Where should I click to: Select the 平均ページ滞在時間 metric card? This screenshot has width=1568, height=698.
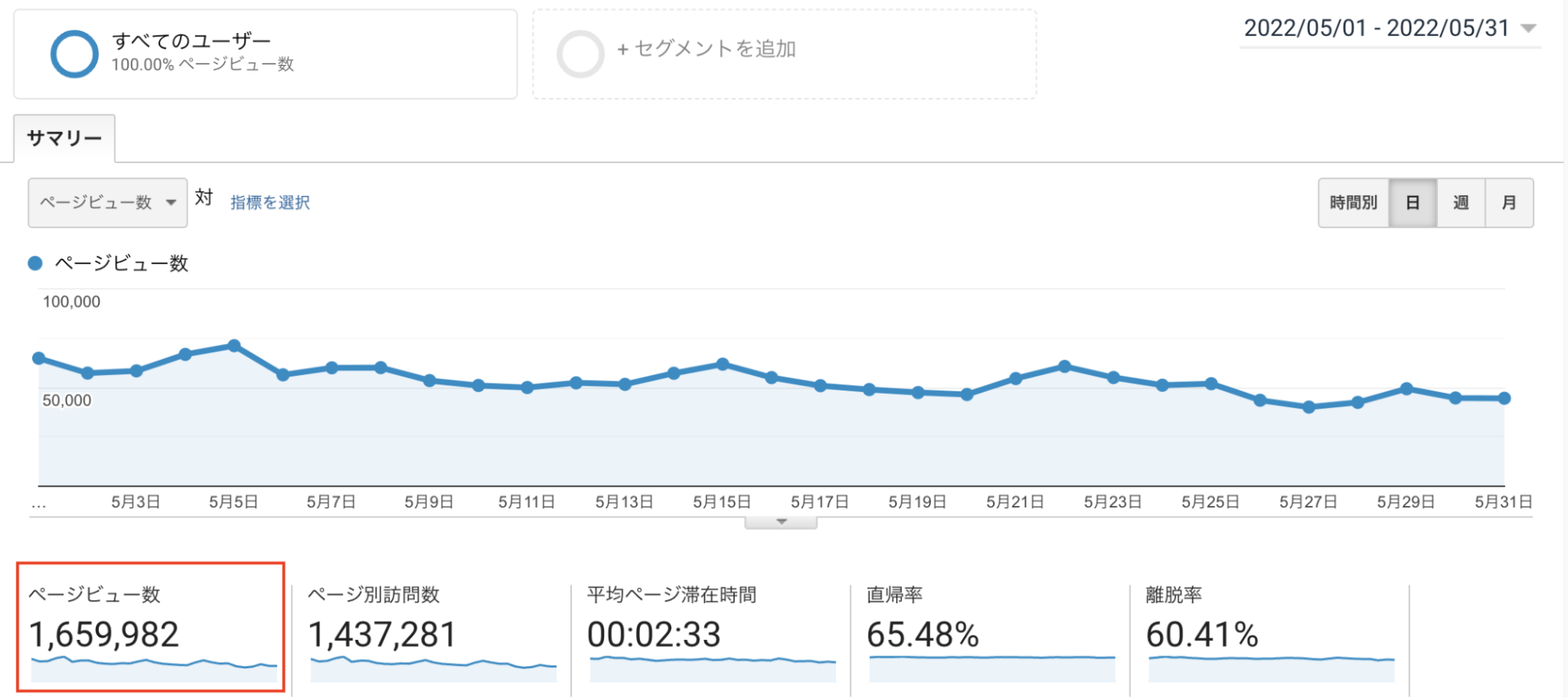tap(711, 639)
